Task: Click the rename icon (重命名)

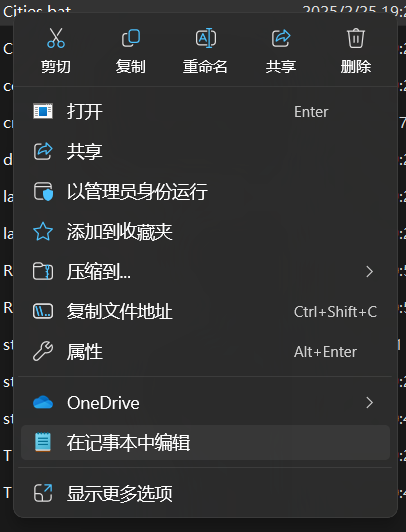Action: pyautogui.click(x=206, y=38)
